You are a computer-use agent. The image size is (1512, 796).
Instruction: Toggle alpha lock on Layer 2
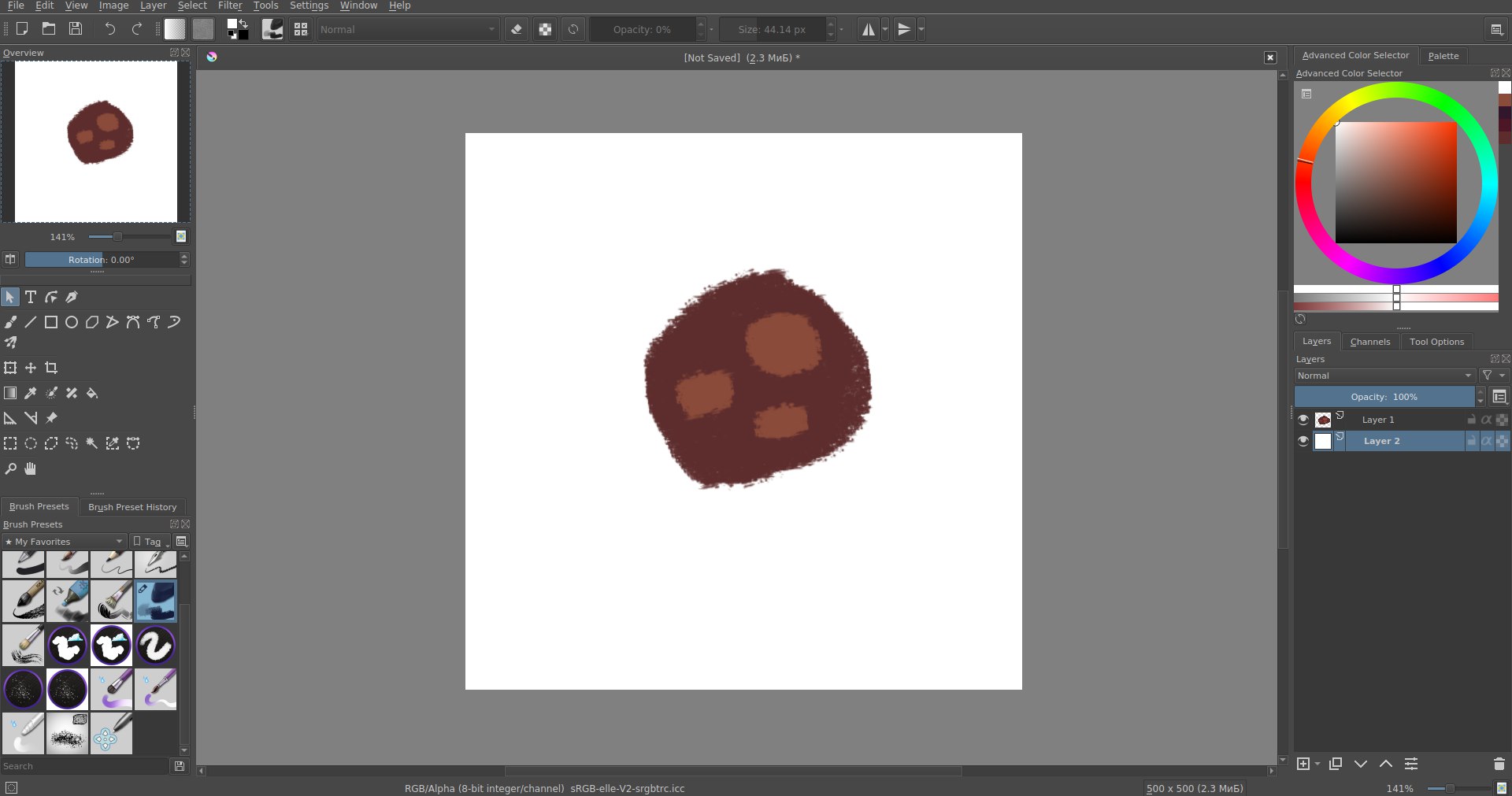pos(1487,441)
